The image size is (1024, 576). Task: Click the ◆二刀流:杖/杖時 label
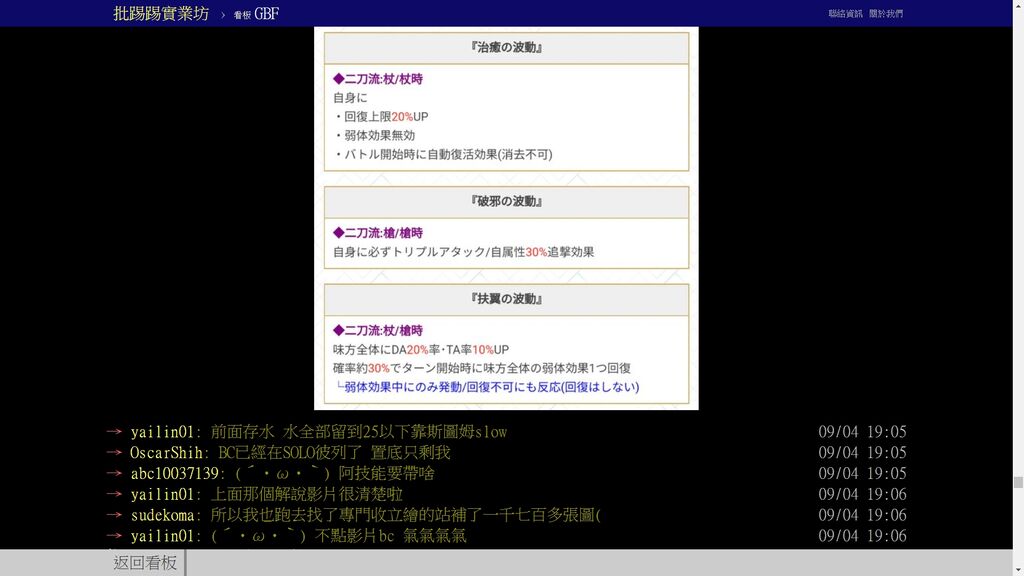377,79
